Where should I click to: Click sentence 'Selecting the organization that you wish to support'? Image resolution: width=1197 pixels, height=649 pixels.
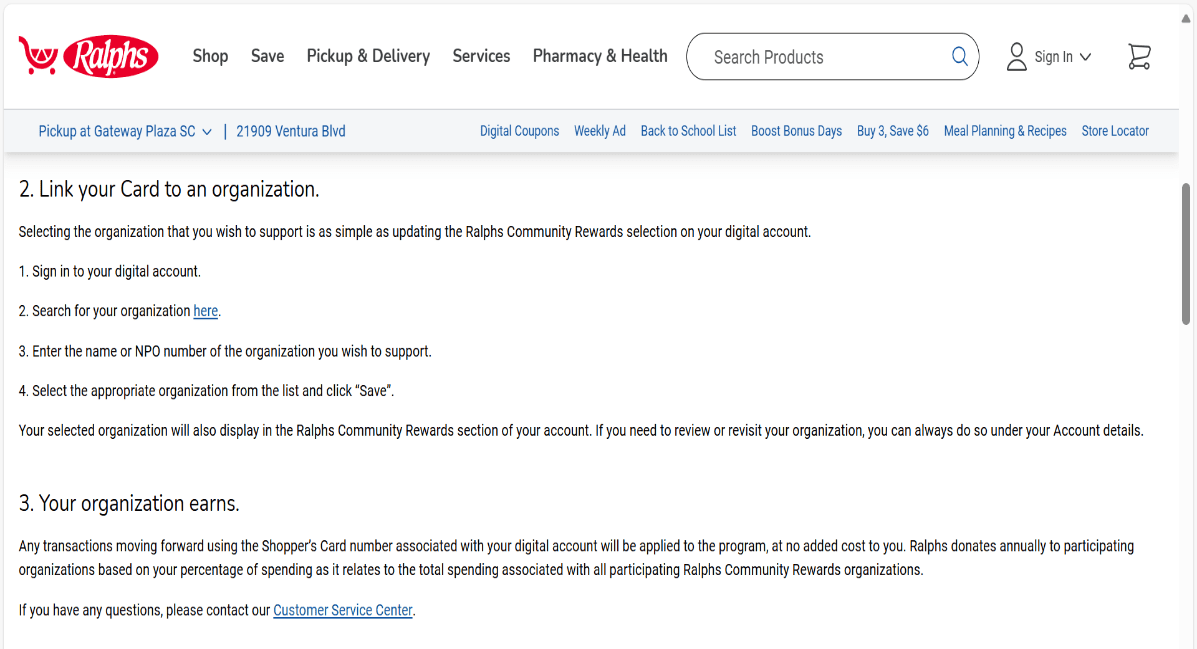[415, 232]
